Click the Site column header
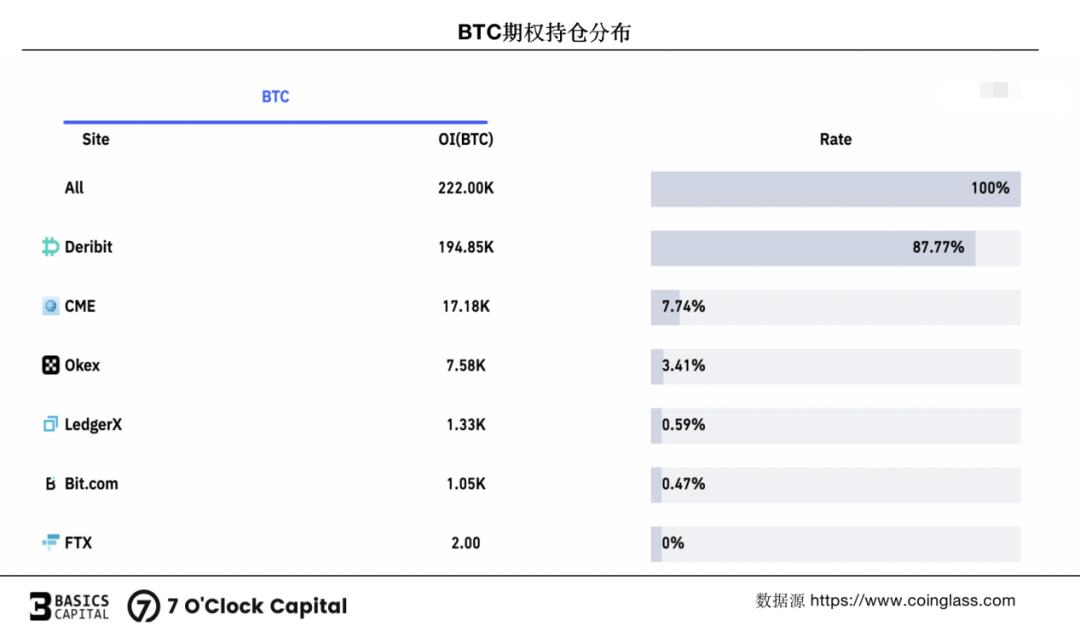The height and width of the screenshot is (632, 1080). 96,139
